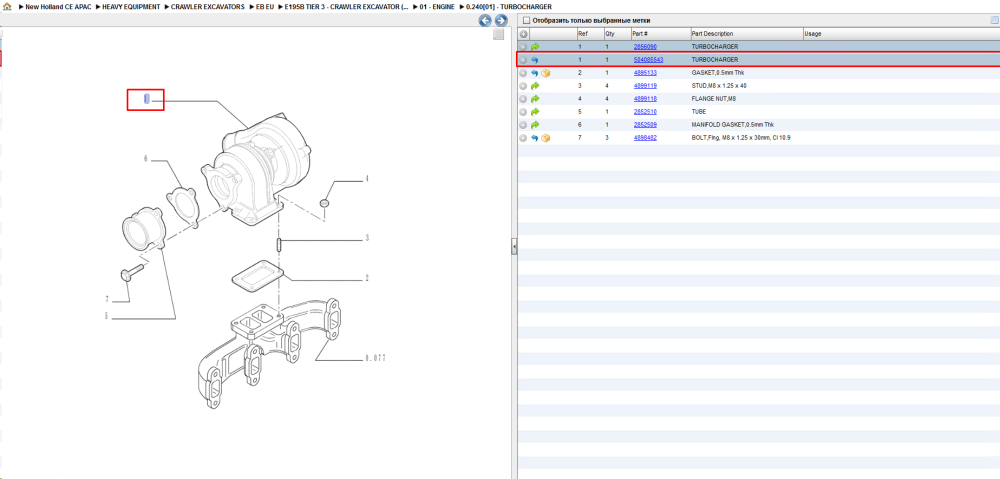The height and width of the screenshot is (479, 1000).
Task: Select callout 5 for the tube drawing
Action: pyautogui.click(x=107, y=316)
